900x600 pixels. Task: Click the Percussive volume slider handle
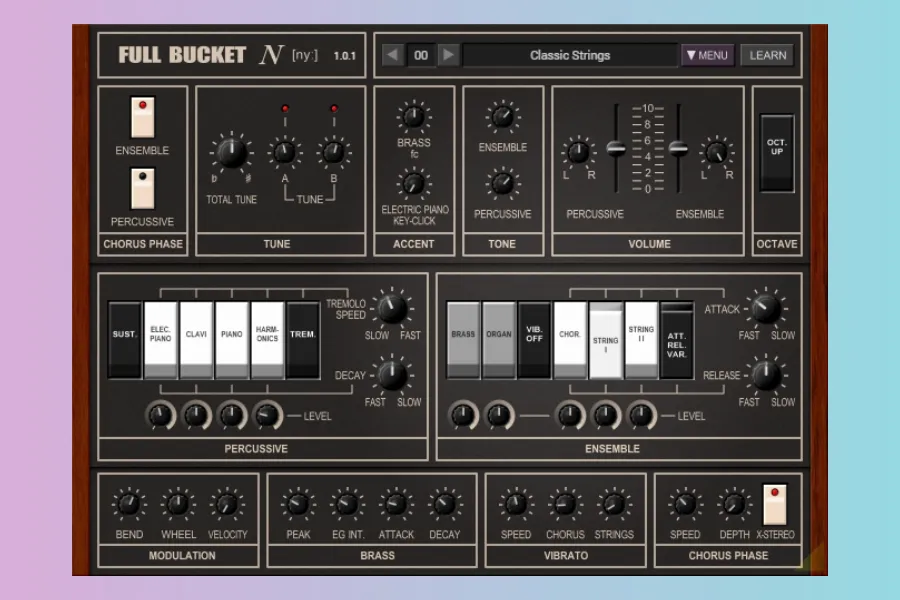pos(616,148)
